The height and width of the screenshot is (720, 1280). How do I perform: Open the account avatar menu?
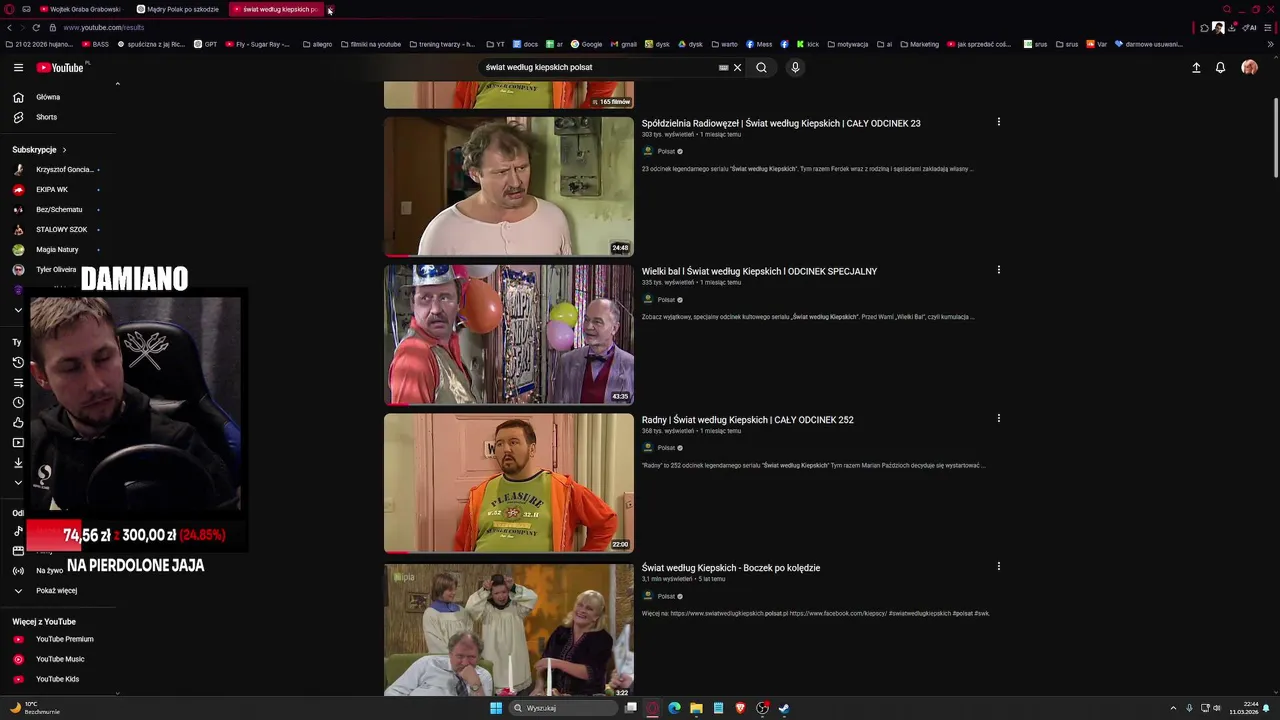click(1249, 67)
